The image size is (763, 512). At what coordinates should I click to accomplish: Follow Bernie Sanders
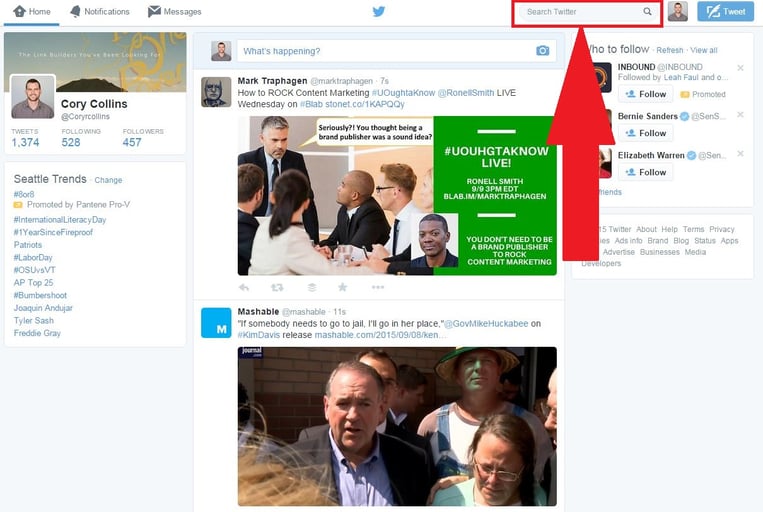pos(645,133)
